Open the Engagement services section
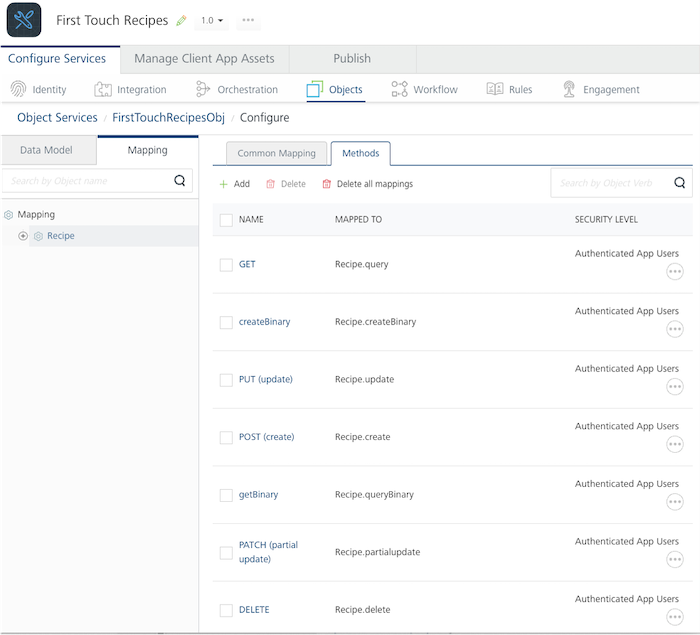Image resolution: width=700 pixels, height=635 pixels. tap(601, 89)
